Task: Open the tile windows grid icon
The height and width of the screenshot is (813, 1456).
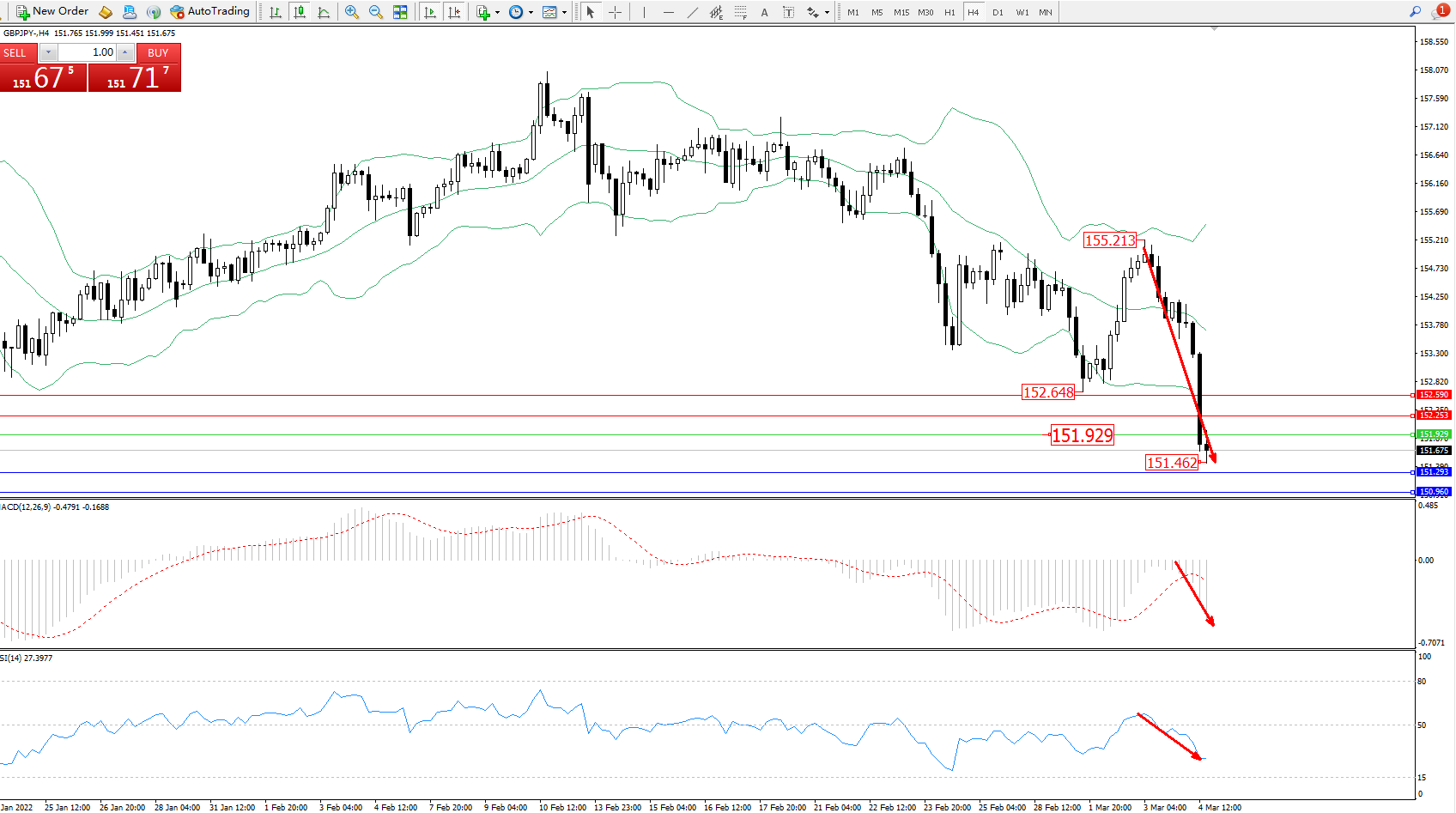Action: click(x=400, y=12)
